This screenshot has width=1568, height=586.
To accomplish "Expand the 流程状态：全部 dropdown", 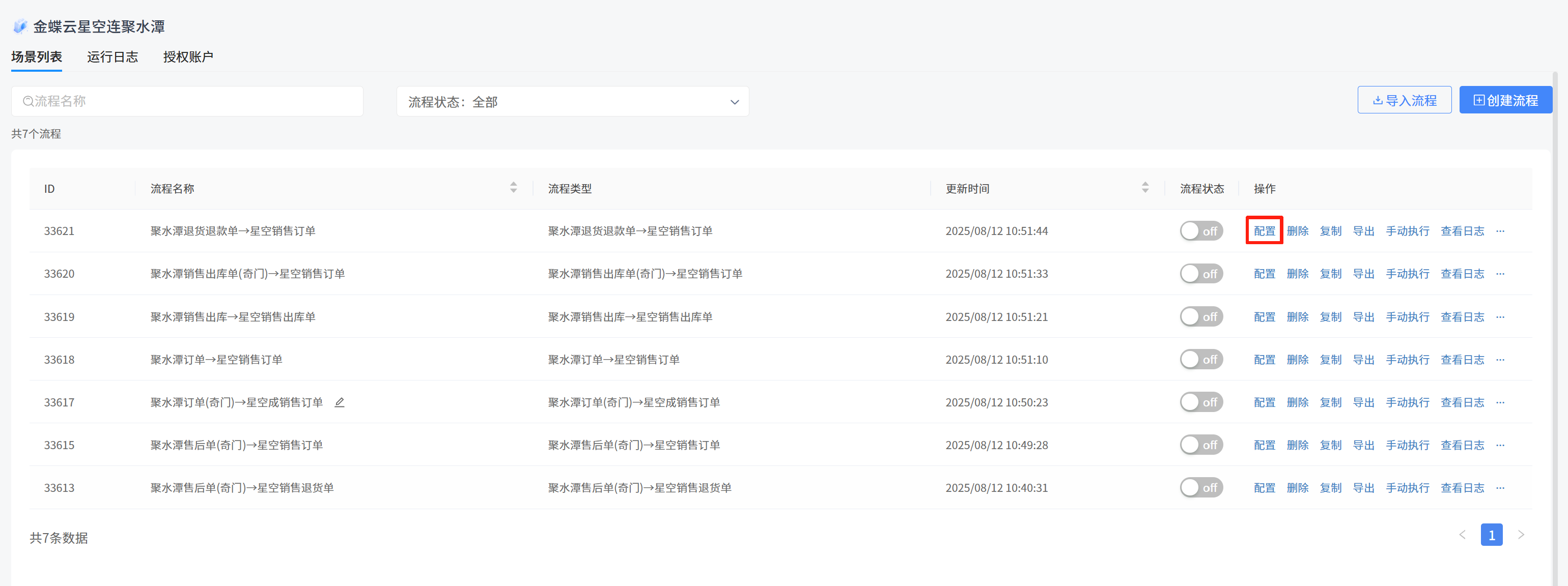I will pos(573,102).
